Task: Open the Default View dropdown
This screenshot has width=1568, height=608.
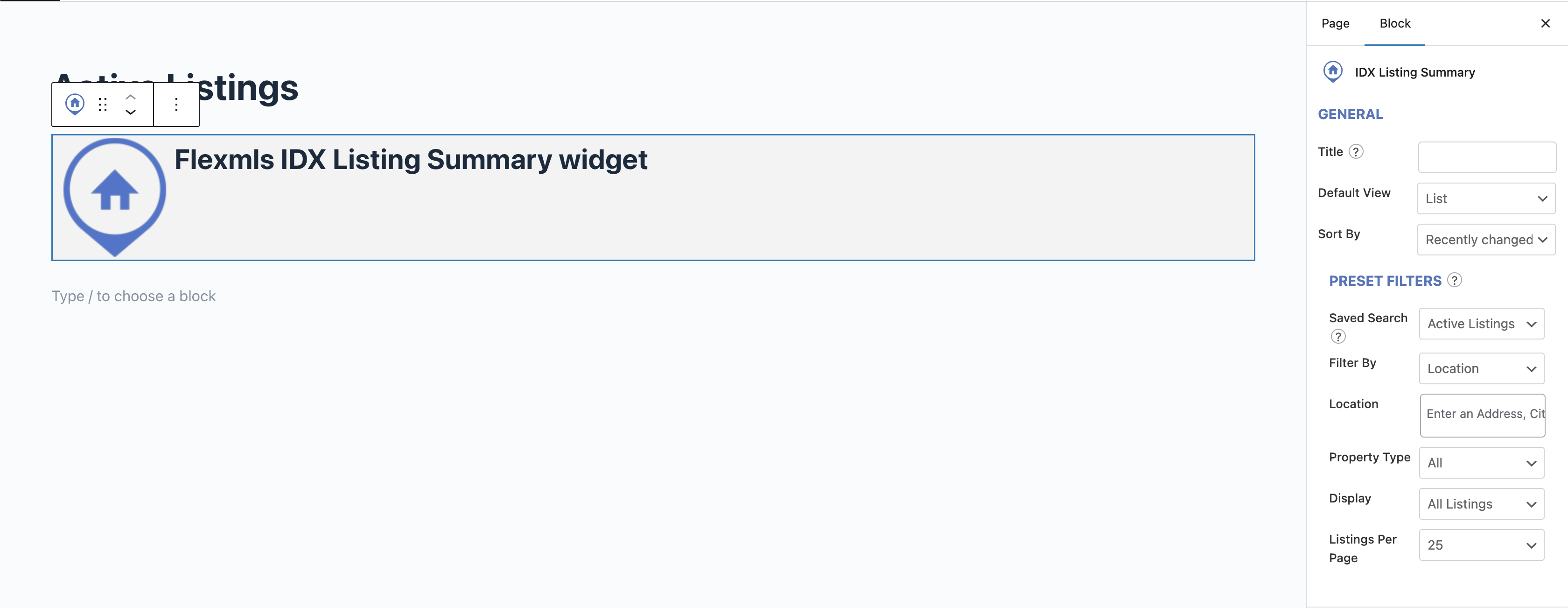Action: tap(1486, 198)
